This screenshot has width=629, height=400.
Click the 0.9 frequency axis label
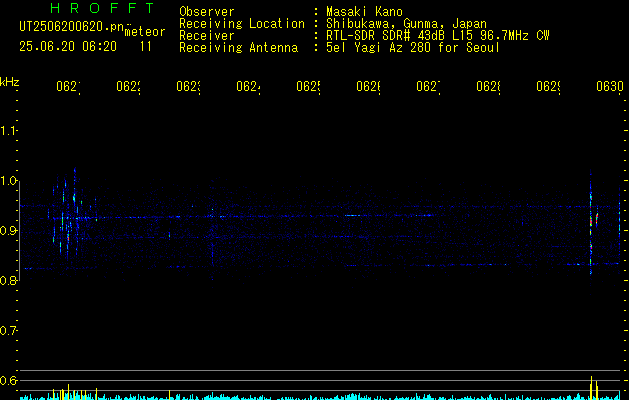8,231
